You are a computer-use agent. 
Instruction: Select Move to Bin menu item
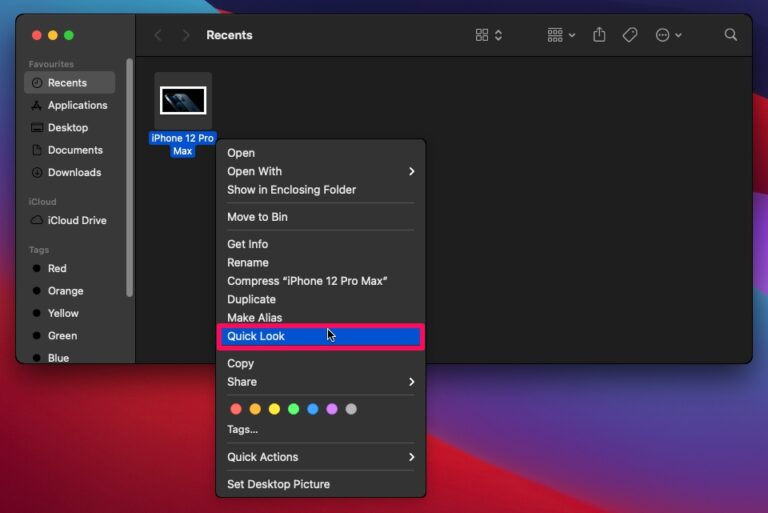click(258, 217)
